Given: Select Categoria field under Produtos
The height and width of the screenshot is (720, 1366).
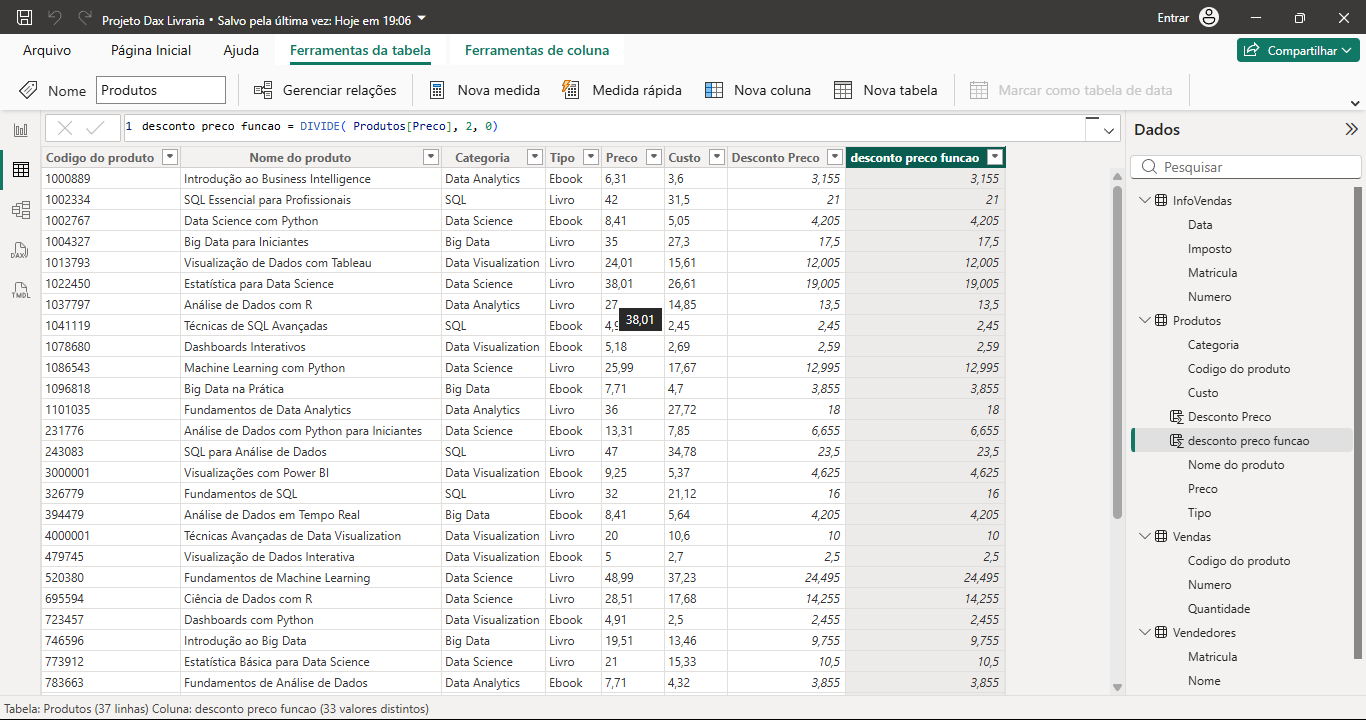Looking at the screenshot, I should (1213, 345).
